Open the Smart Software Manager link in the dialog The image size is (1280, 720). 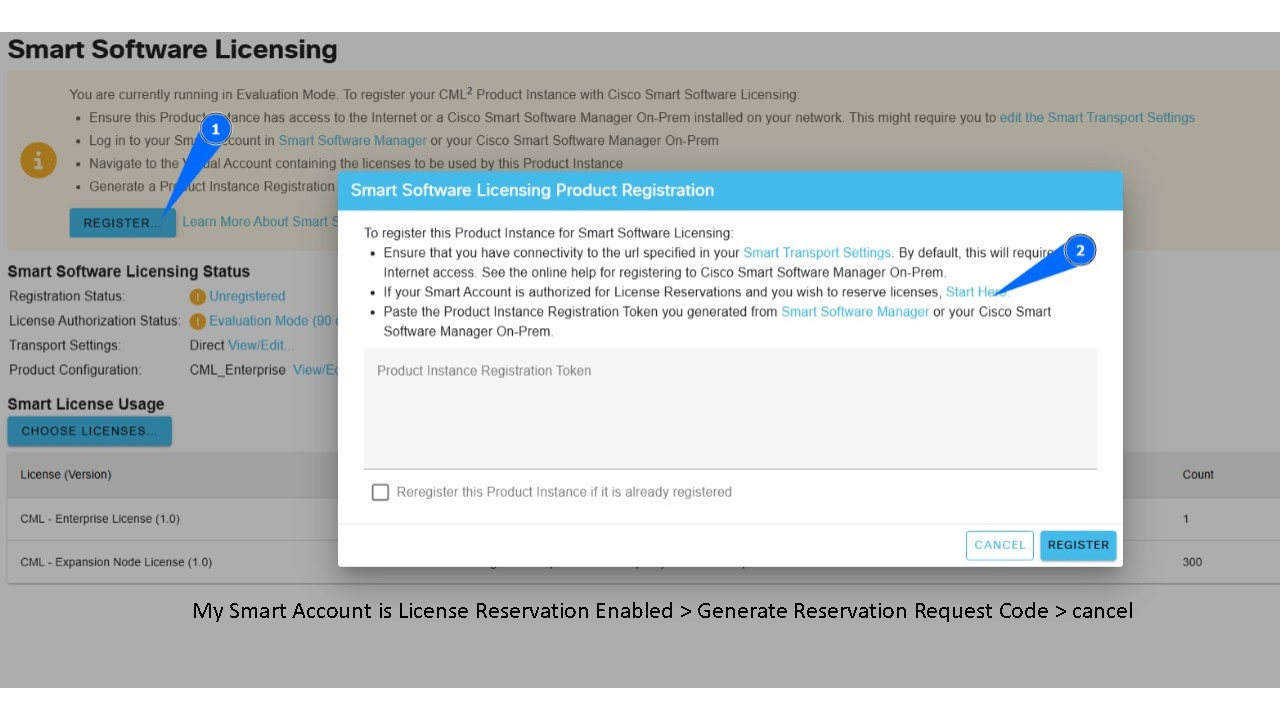pyautogui.click(x=854, y=312)
